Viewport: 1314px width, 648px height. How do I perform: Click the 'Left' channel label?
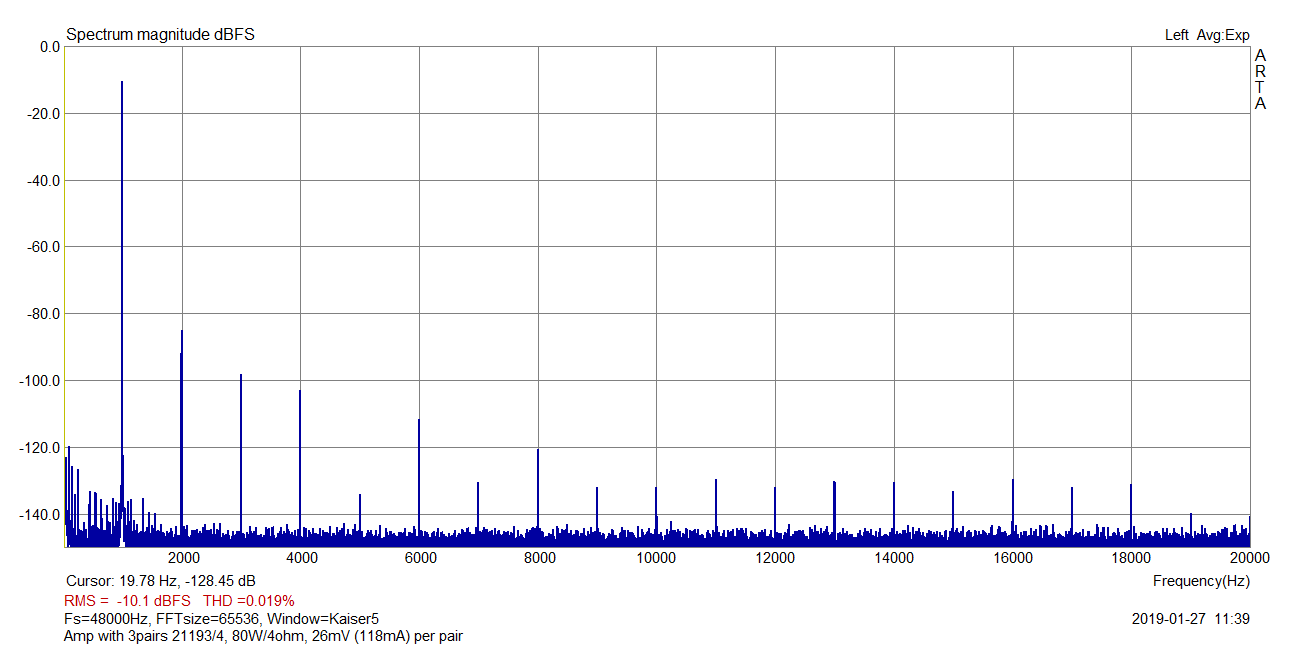click(x=1177, y=35)
